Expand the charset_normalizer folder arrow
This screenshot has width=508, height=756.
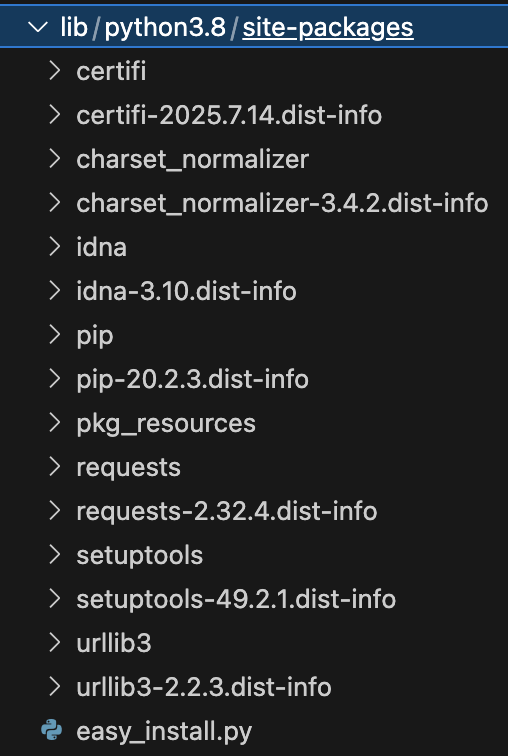(55, 159)
